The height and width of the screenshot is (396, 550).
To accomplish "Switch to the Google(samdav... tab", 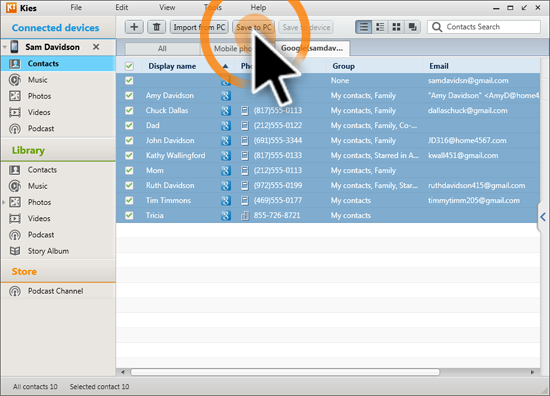I will [x=312, y=48].
